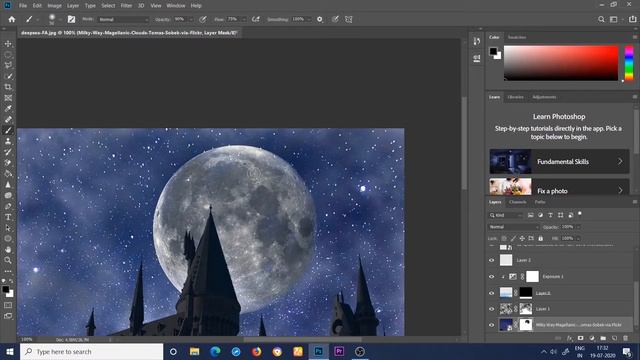Select the Hand tool
This screenshot has height=360, width=640.
point(8,249)
